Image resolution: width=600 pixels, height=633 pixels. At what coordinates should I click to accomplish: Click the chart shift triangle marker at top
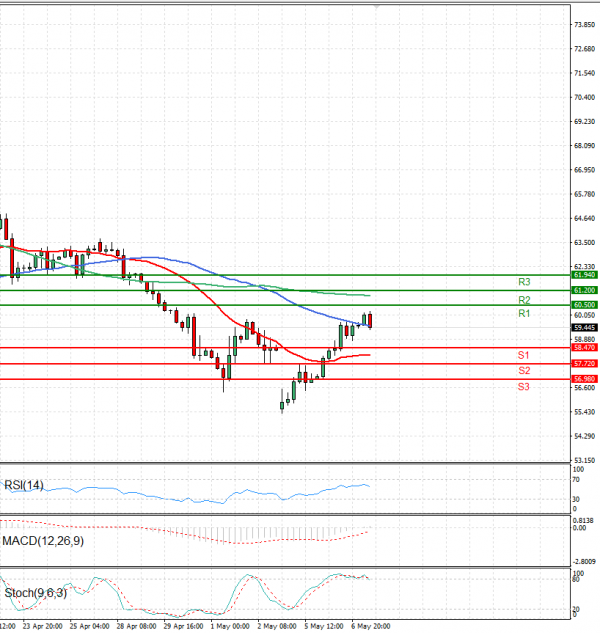click(x=377, y=7)
